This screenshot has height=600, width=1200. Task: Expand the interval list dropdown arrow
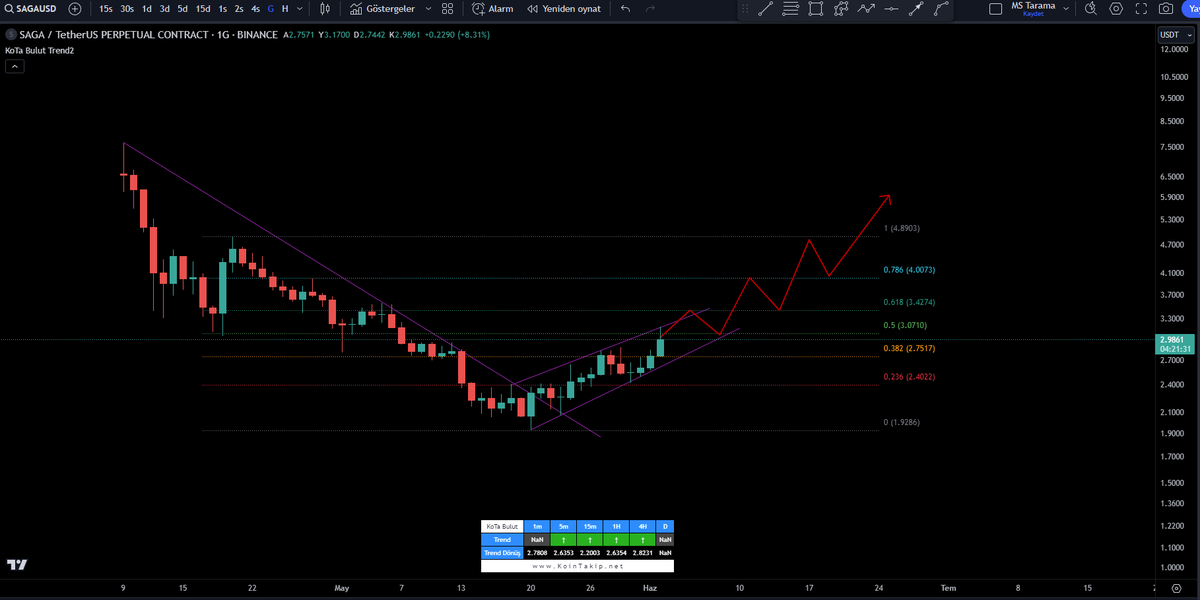(x=300, y=8)
